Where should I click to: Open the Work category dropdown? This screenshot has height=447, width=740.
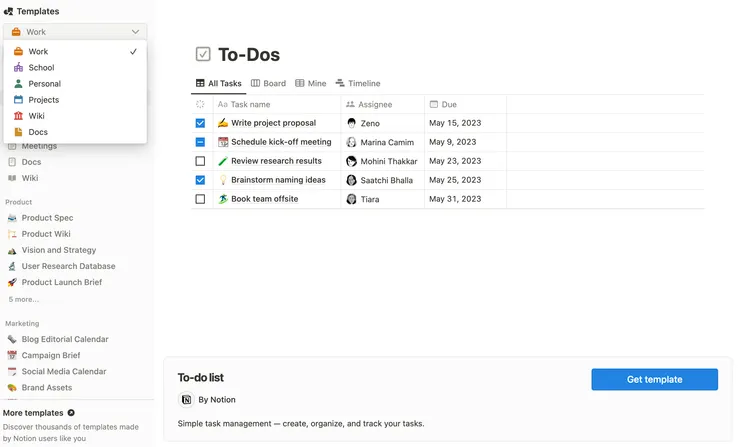[75, 32]
